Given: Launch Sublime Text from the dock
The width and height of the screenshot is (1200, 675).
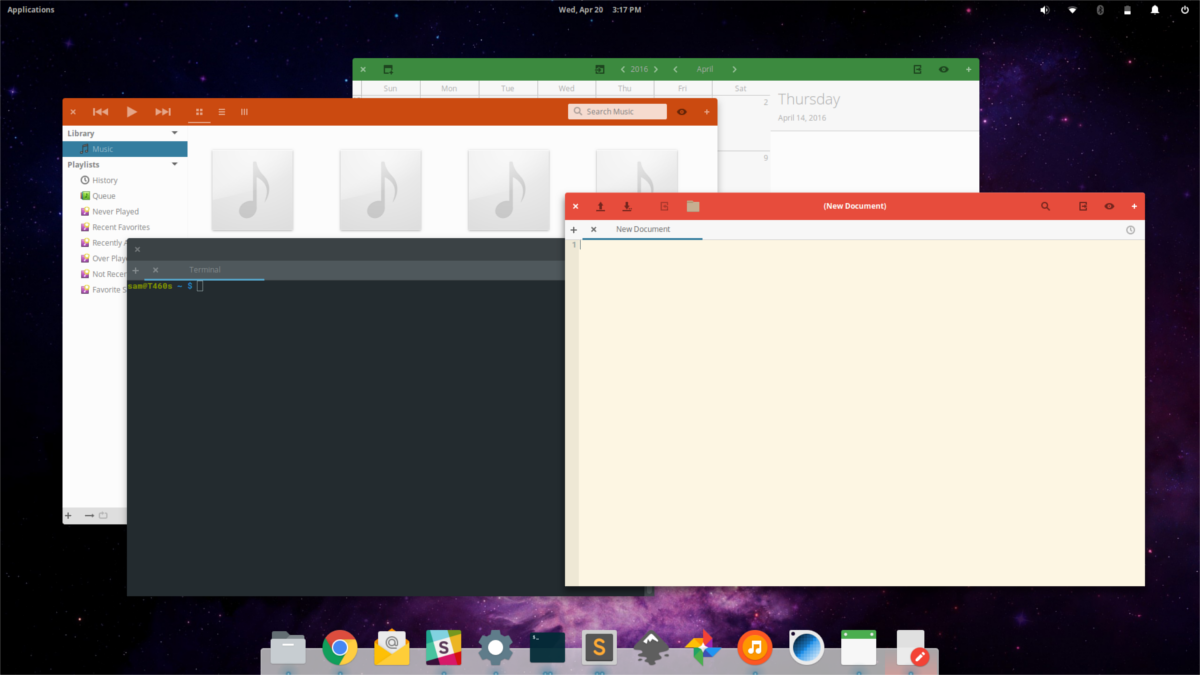Looking at the screenshot, I should tap(599, 648).
